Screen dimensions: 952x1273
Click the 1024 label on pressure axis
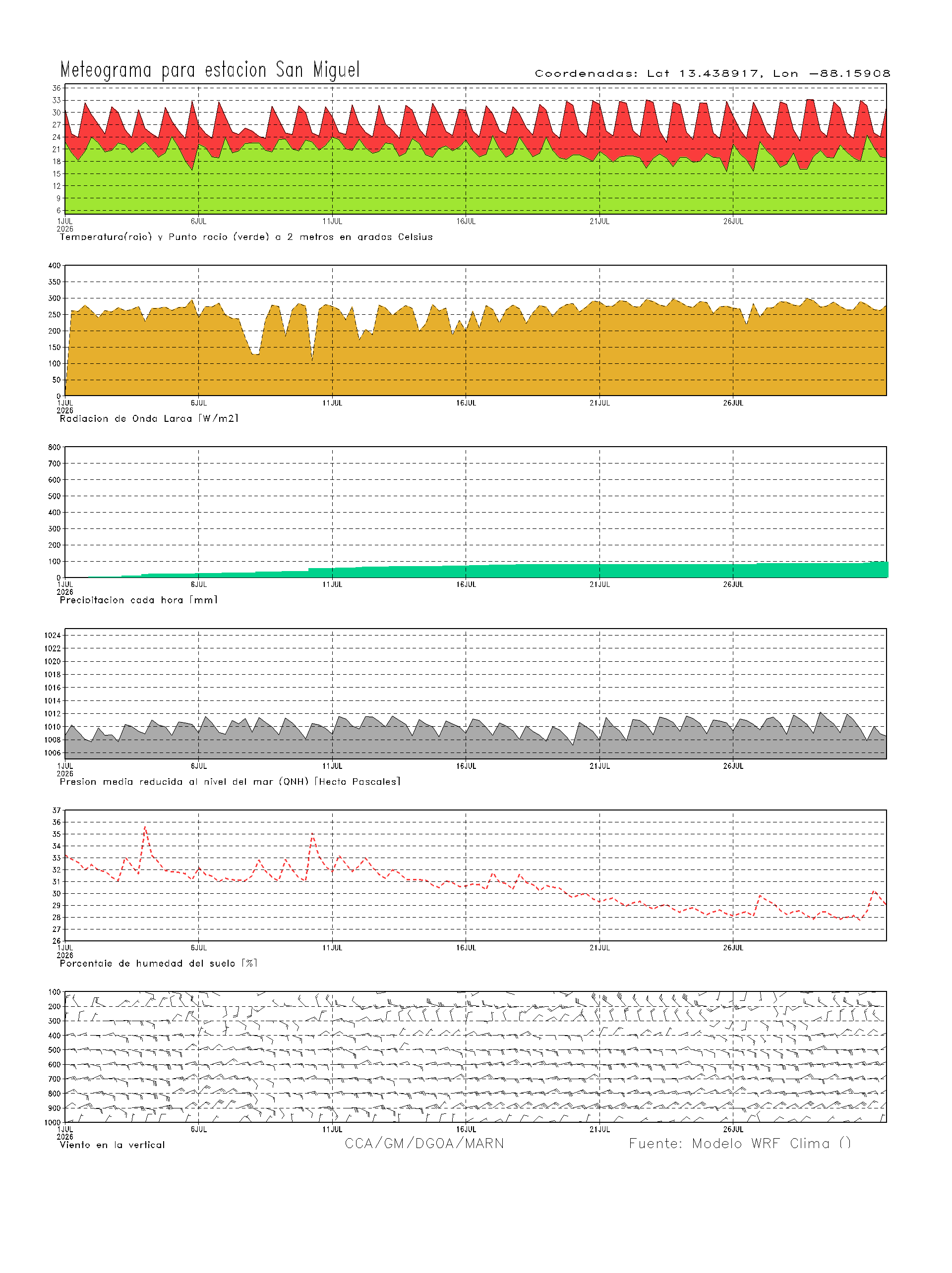[53, 636]
